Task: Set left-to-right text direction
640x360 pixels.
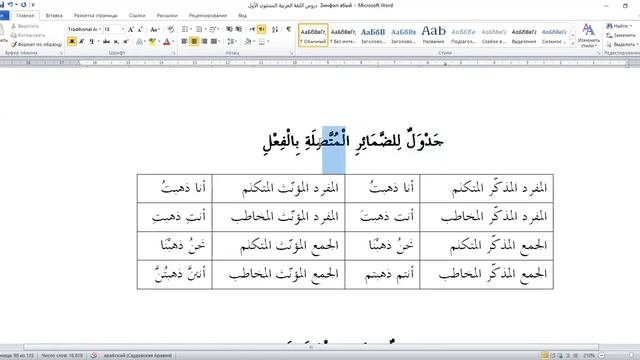Action: [x=252, y=29]
